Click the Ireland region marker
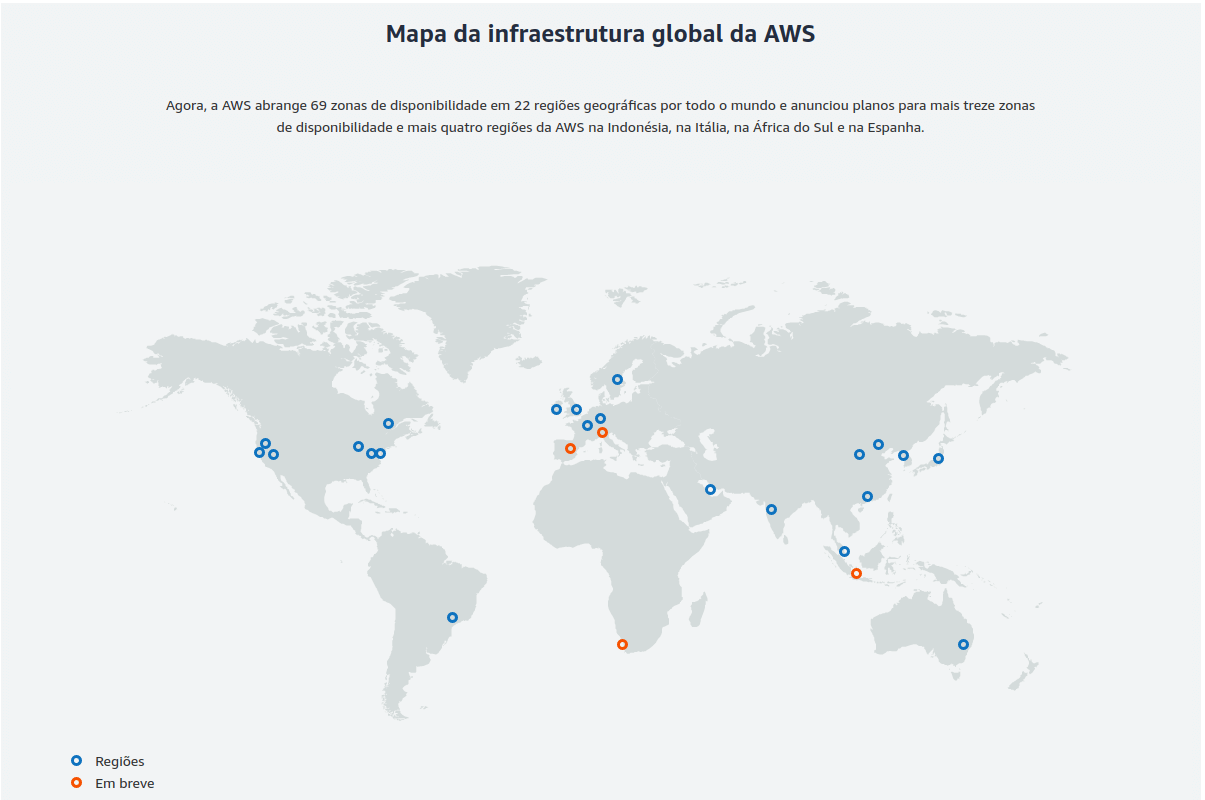This screenshot has height=800, width=1205. pos(556,409)
